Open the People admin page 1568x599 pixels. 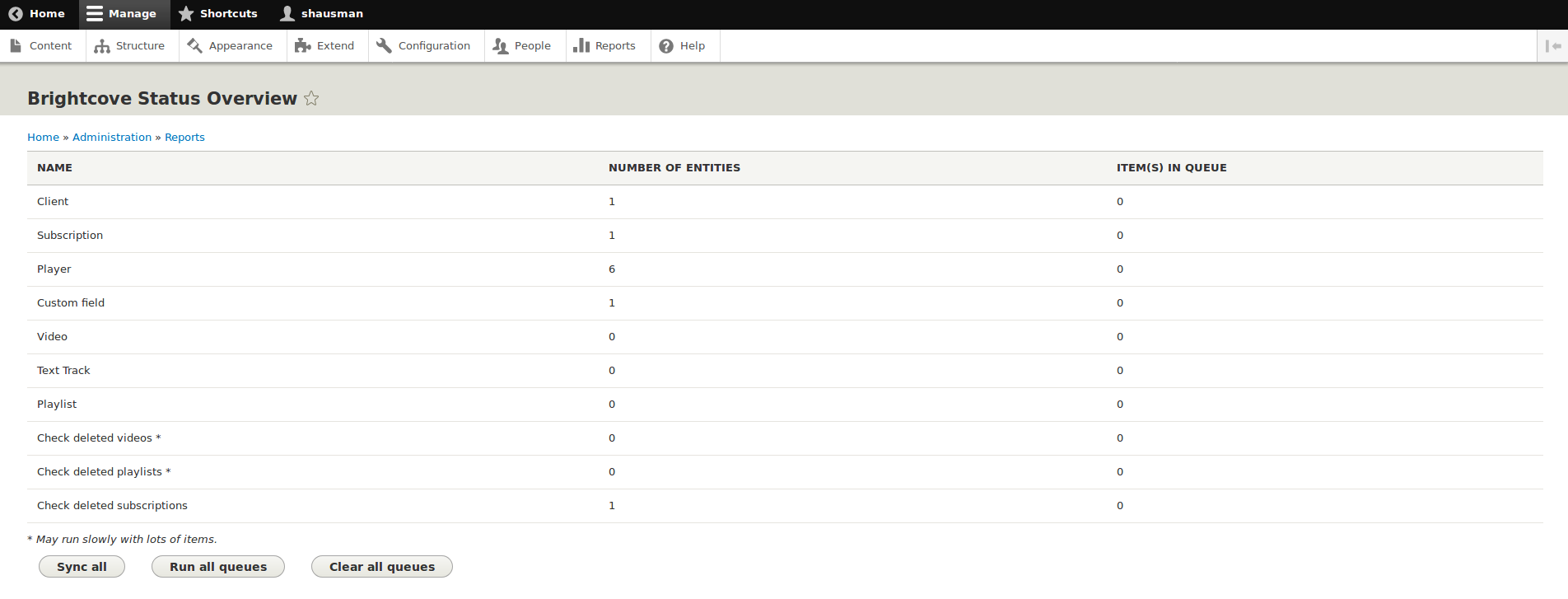(523, 46)
